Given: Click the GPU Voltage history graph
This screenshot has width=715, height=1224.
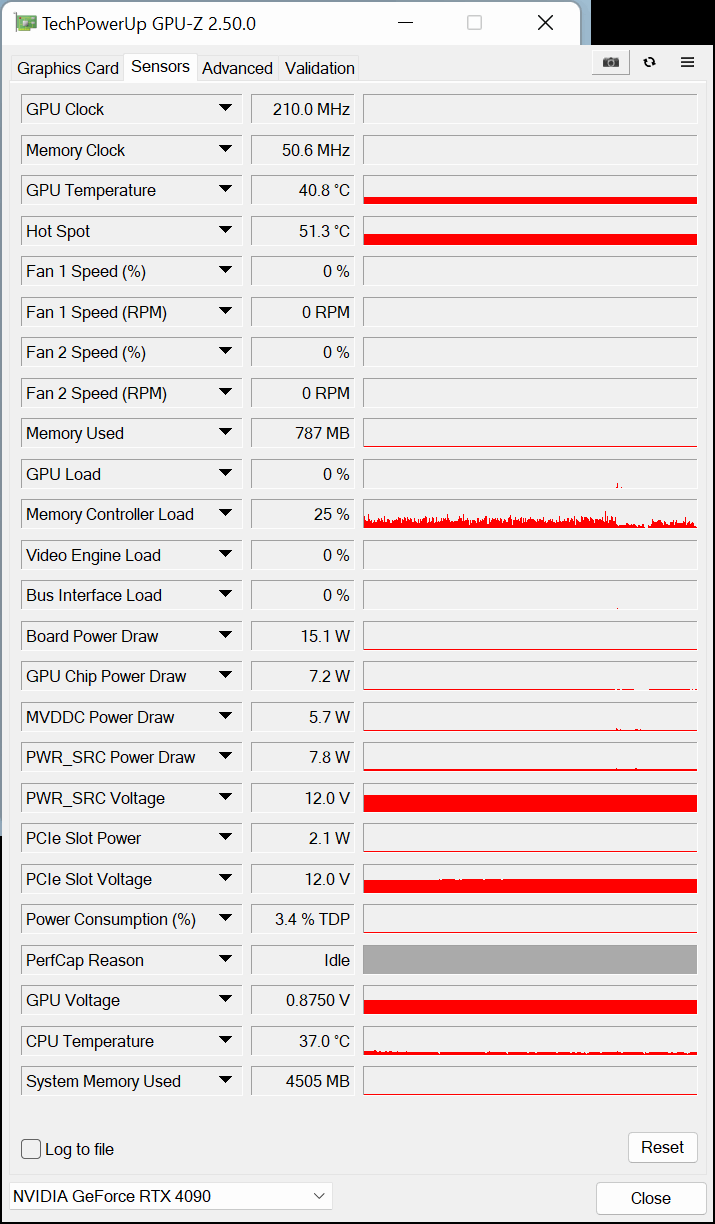Looking at the screenshot, I should (x=530, y=1000).
